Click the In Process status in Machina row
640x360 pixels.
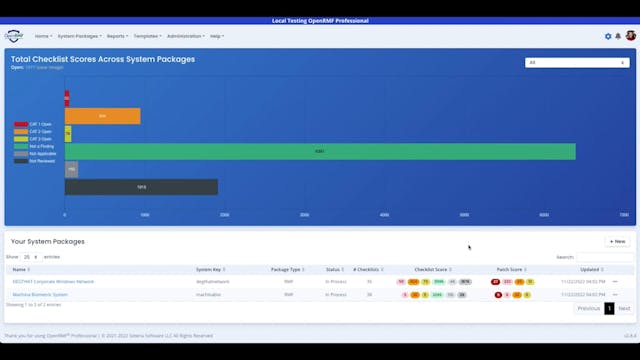coord(336,295)
